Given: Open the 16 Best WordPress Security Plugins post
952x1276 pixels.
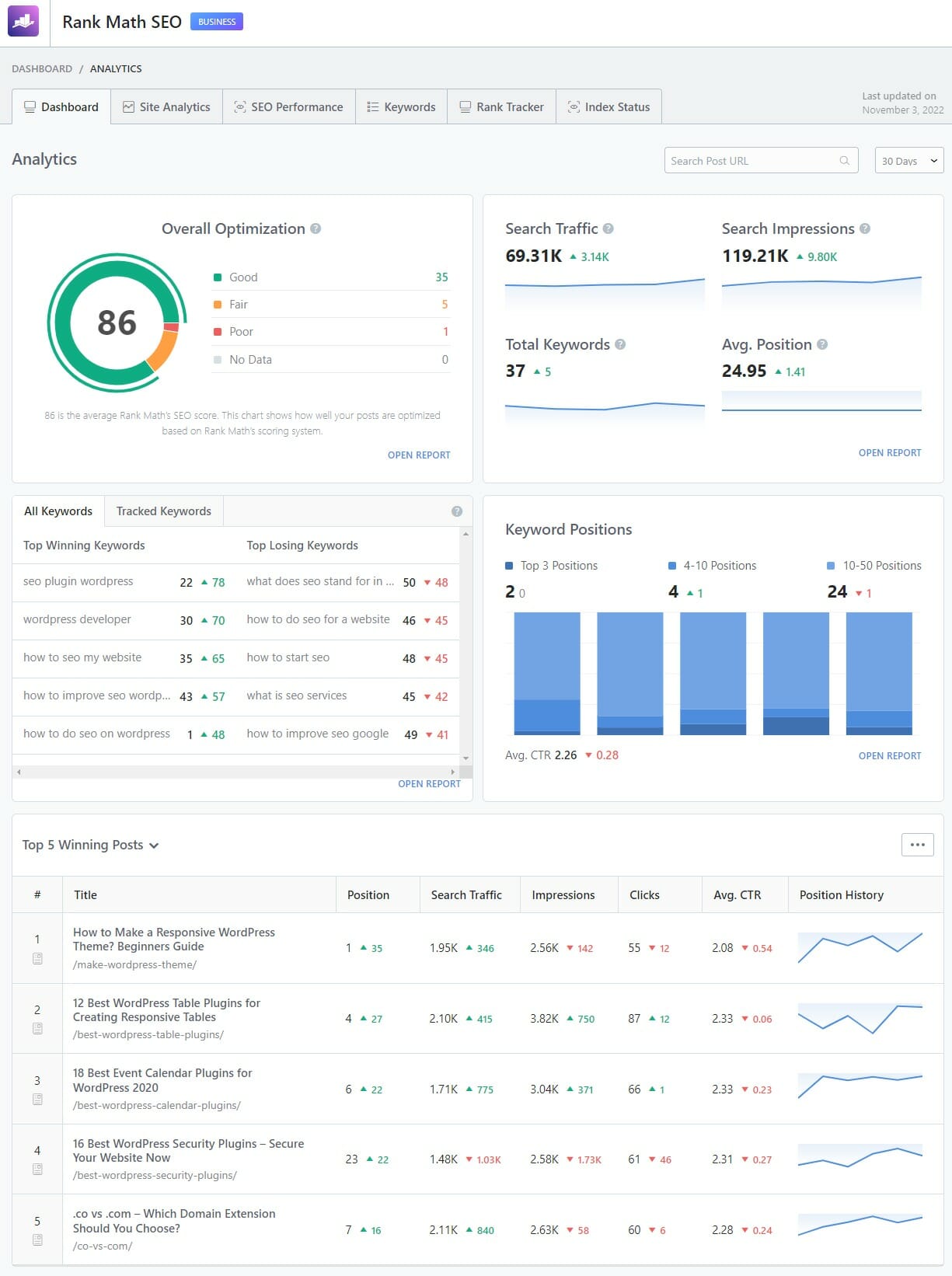Looking at the screenshot, I should click(188, 1151).
